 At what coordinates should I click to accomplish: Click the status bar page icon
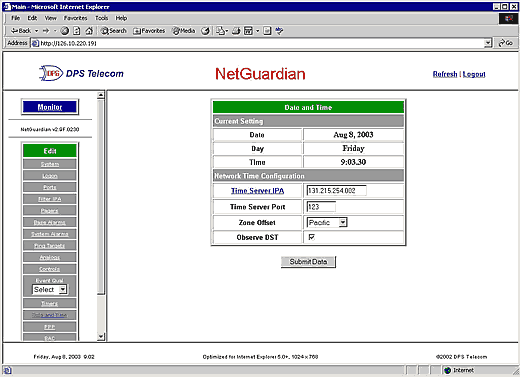[7, 370]
